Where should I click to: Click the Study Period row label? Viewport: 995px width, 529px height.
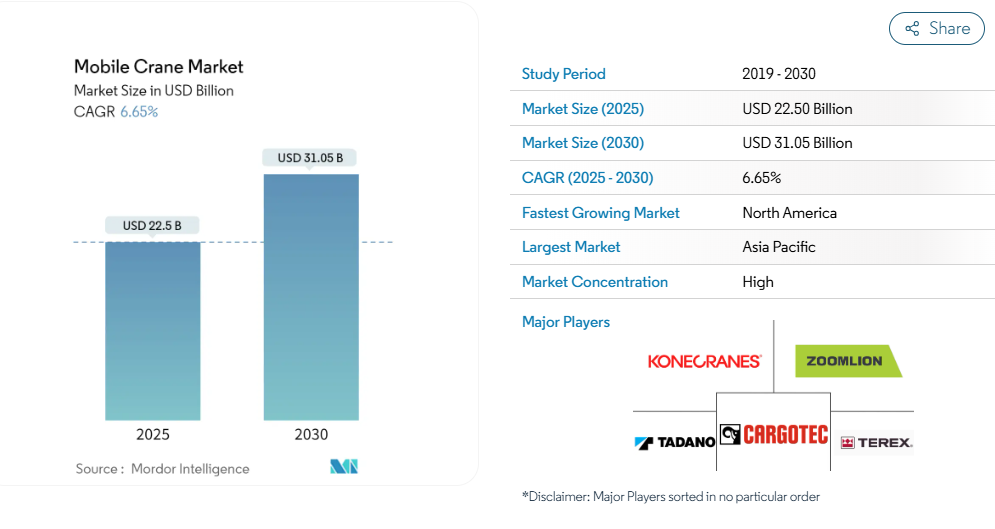coord(563,74)
